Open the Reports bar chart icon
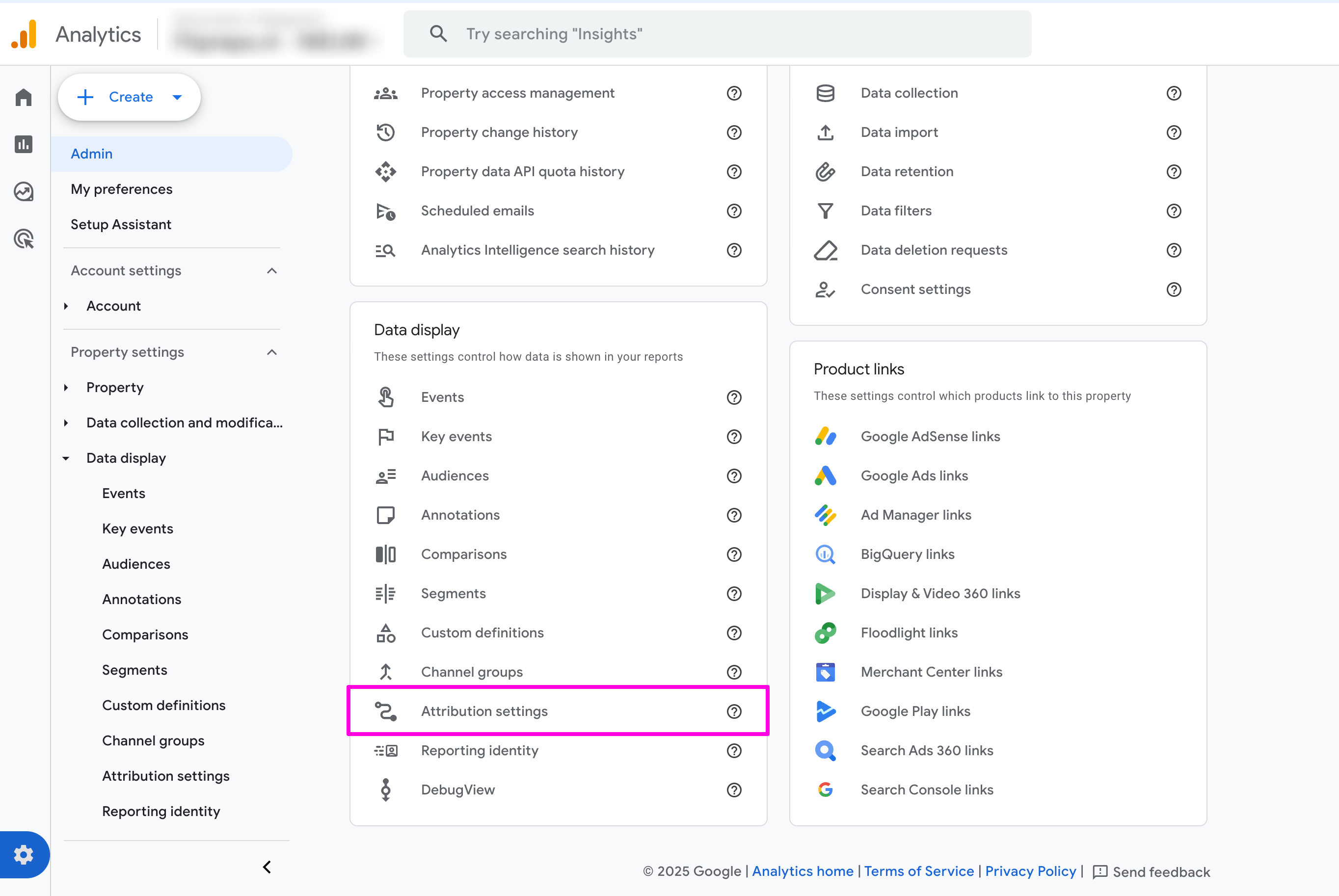Image resolution: width=1339 pixels, height=896 pixels. pyautogui.click(x=24, y=144)
